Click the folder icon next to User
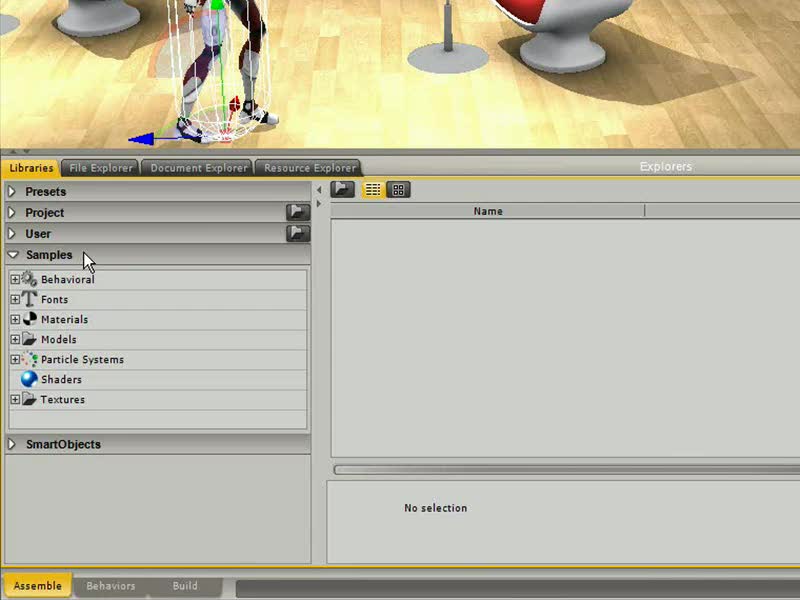800x600 pixels. pyautogui.click(x=297, y=233)
